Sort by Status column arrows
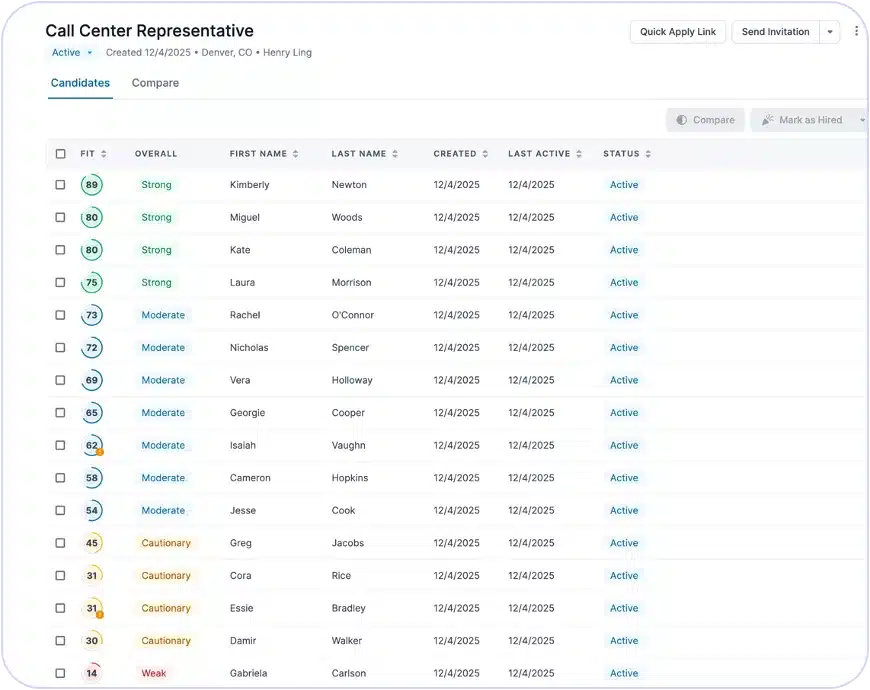870x690 pixels. pos(648,154)
